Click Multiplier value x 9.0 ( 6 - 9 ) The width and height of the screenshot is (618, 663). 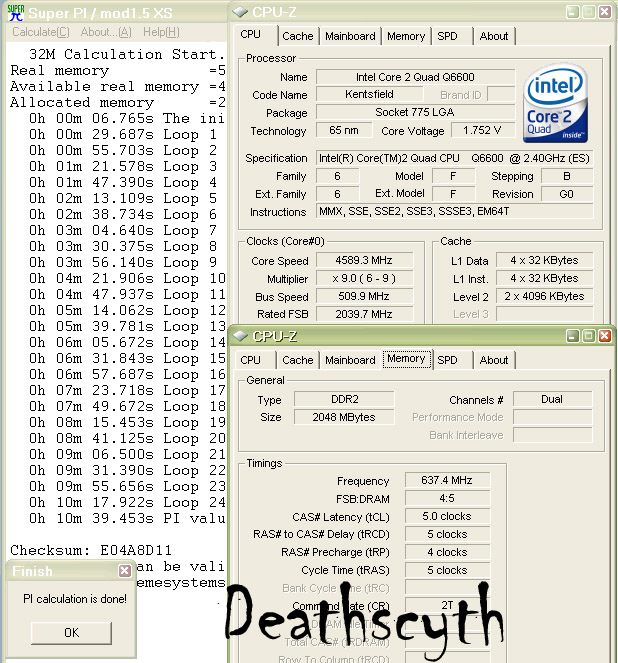[364, 278]
